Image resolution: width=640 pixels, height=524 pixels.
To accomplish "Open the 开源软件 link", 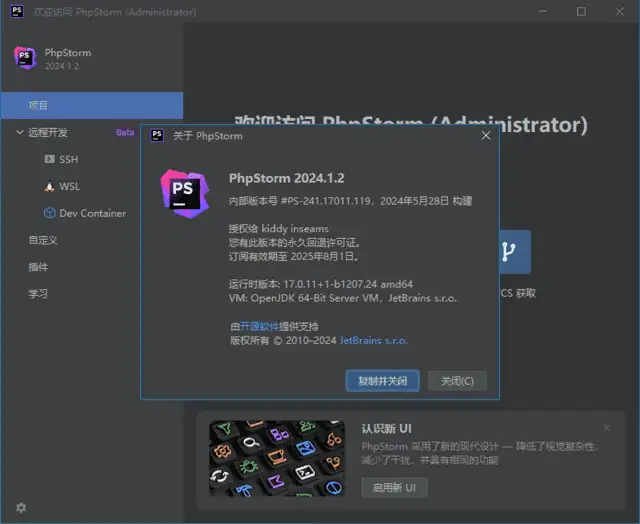I will click(x=256, y=326).
